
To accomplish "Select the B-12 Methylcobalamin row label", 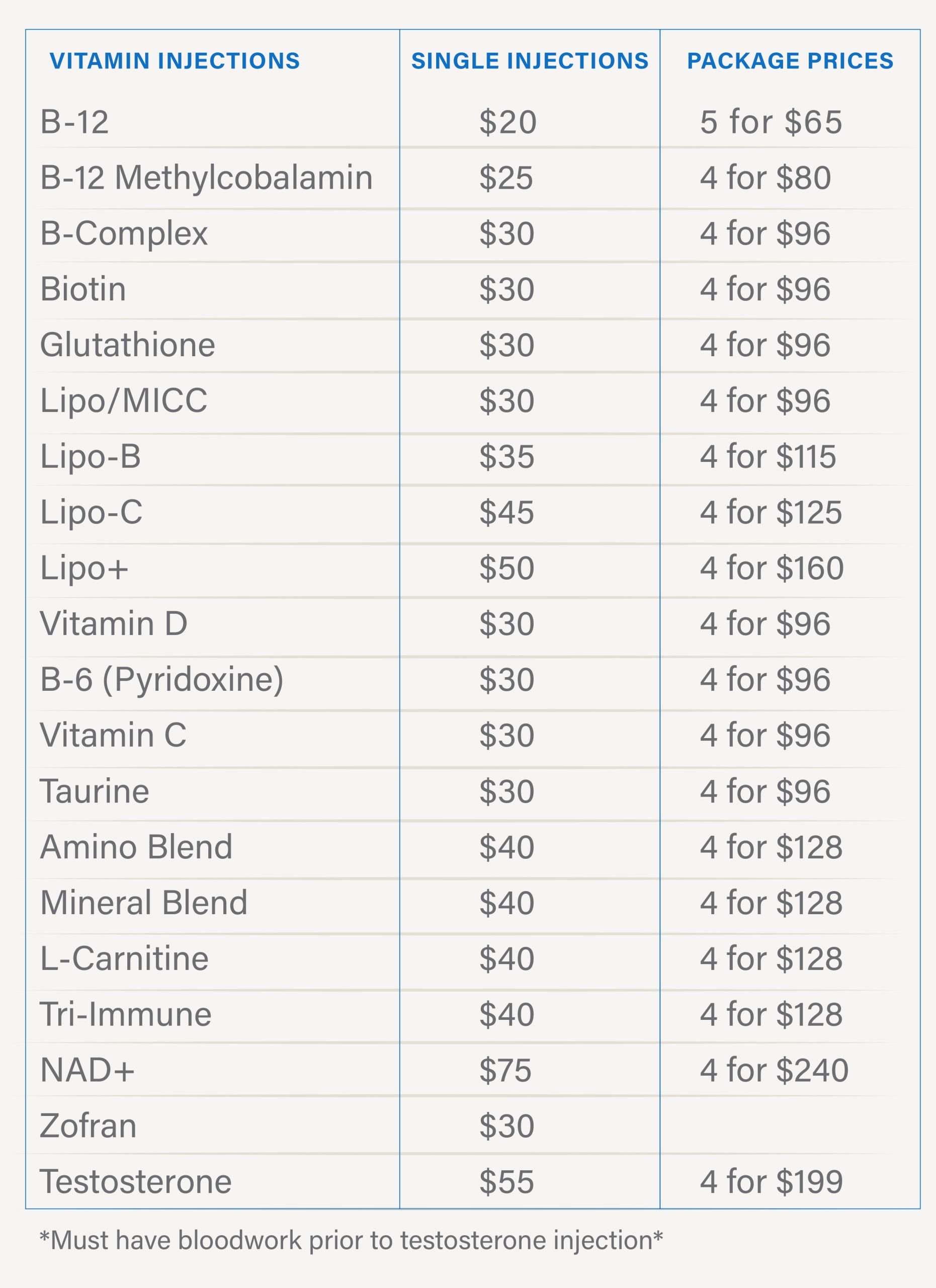I will (206, 177).
